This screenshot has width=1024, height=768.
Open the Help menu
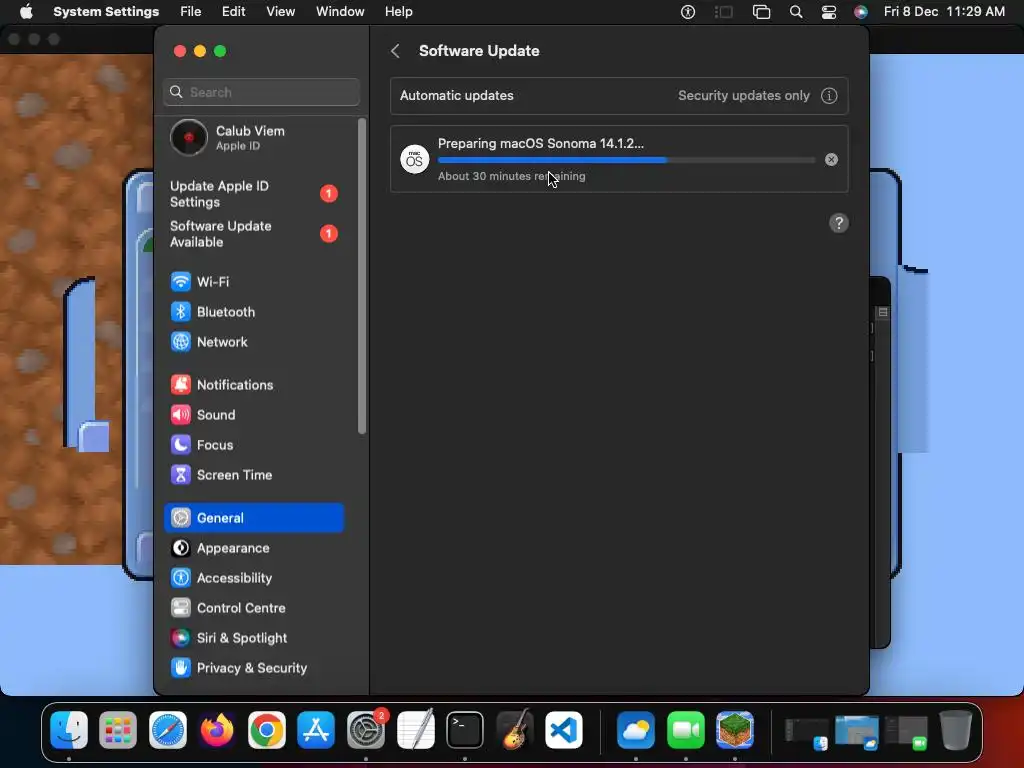pos(398,12)
